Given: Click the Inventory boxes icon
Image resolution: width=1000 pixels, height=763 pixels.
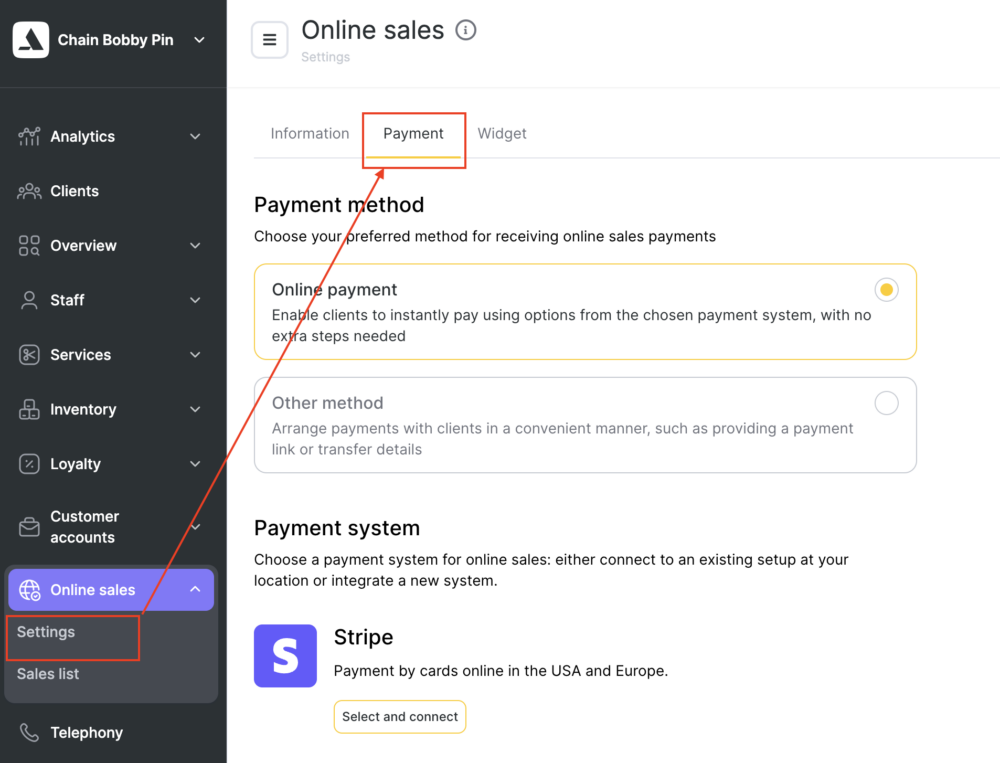Looking at the screenshot, I should (29, 409).
